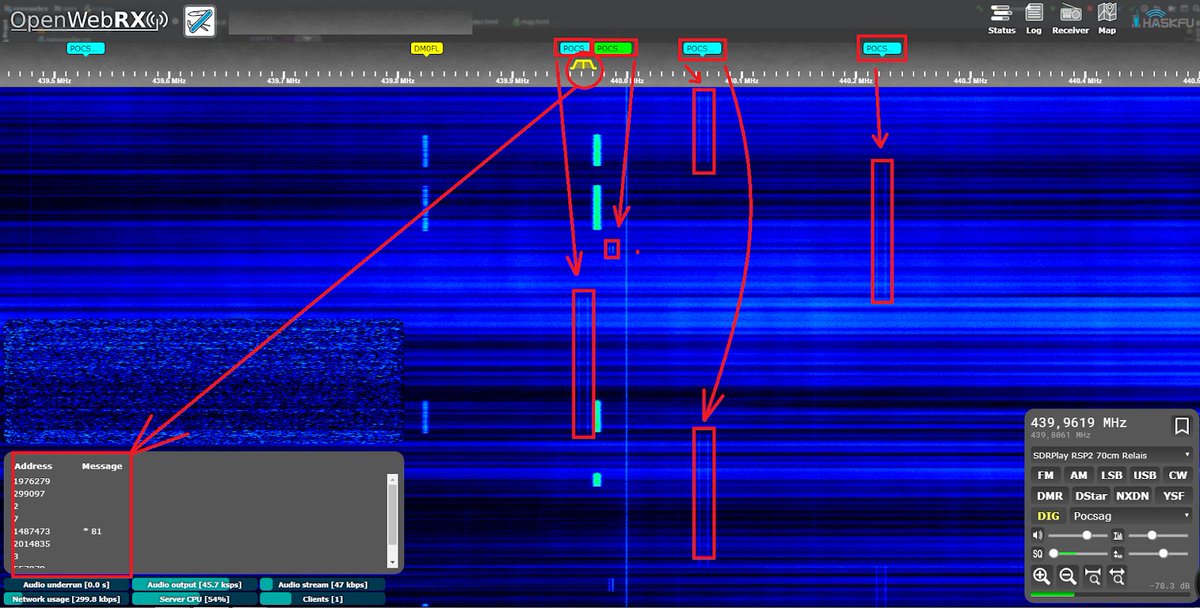Zoom in one step on the waterfall
The image size is (1200, 608).
pyautogui.click(x=1042, y=576)
